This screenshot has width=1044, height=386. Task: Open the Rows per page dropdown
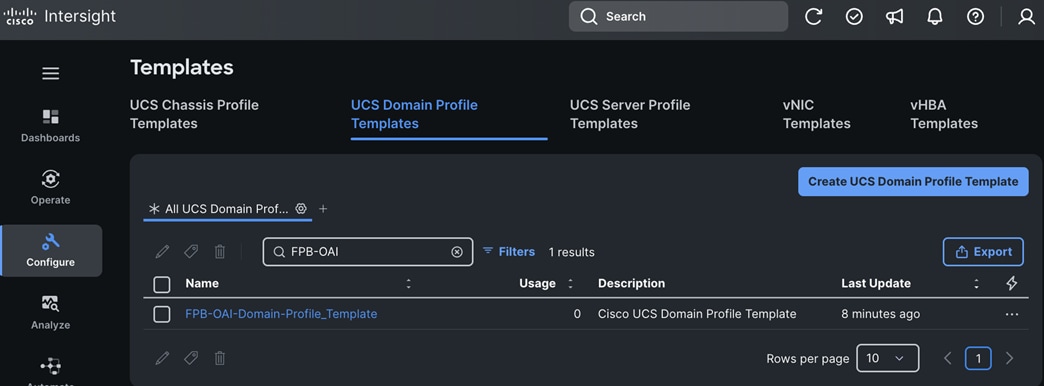888,358
